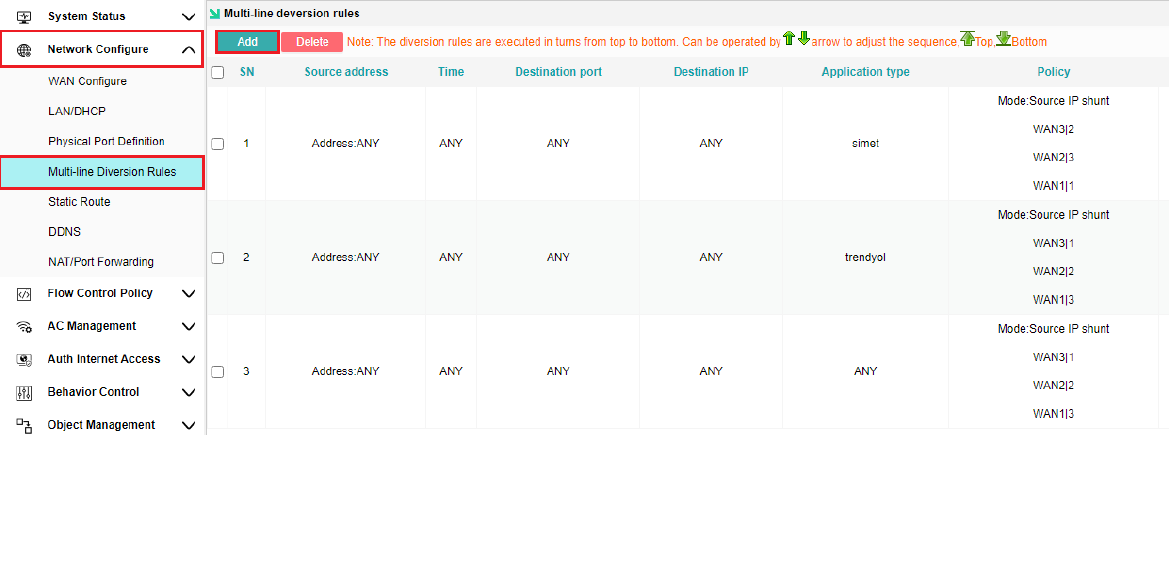Click the green move-to-top arrow icon
1169x577 pixels.
[967, 39]
